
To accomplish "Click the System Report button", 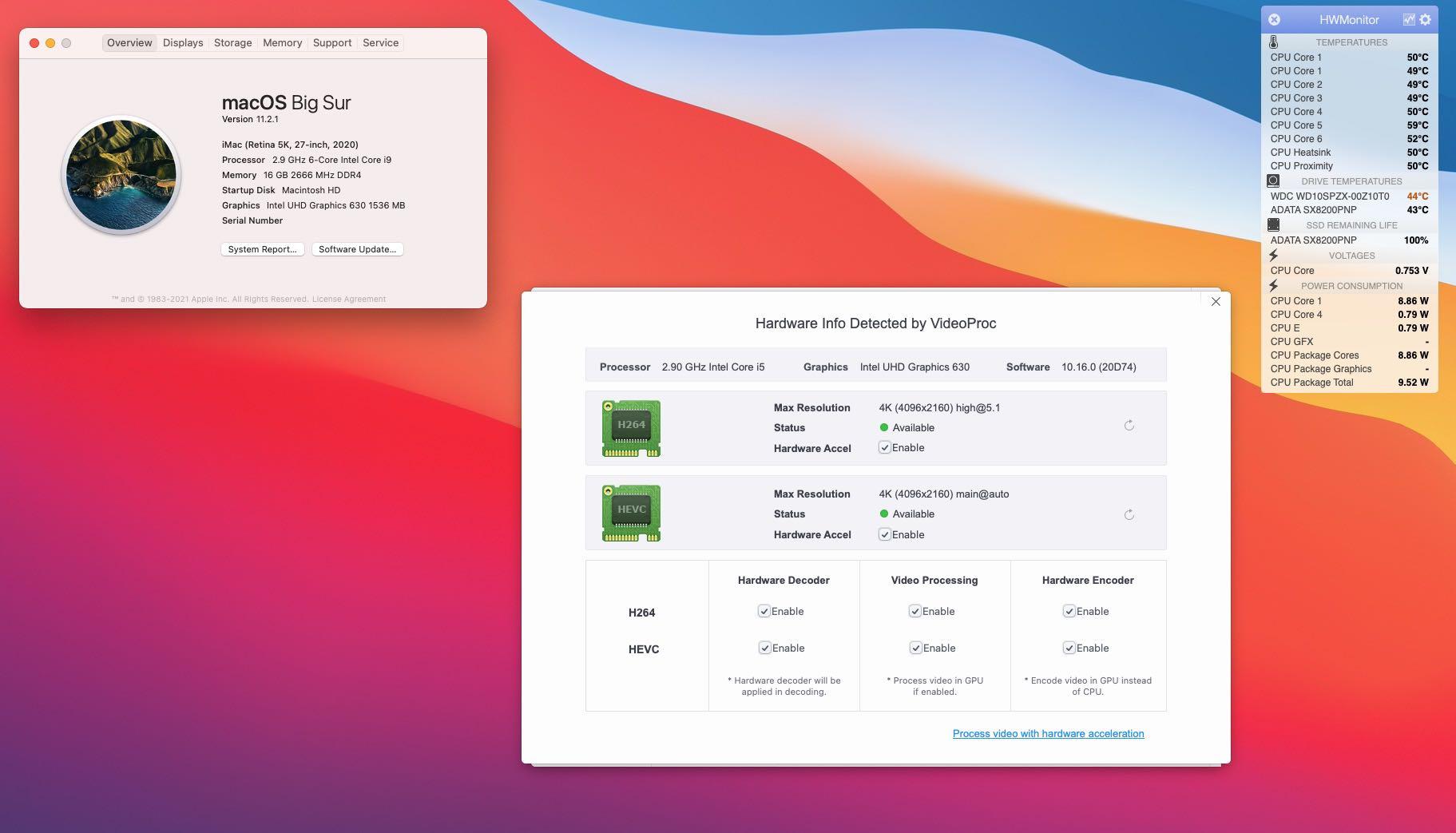I will [262, 249].
